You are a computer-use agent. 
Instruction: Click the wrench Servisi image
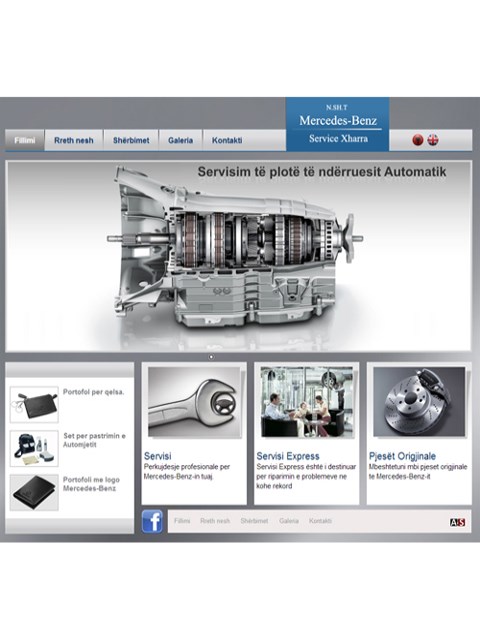(x=194, y=402)
